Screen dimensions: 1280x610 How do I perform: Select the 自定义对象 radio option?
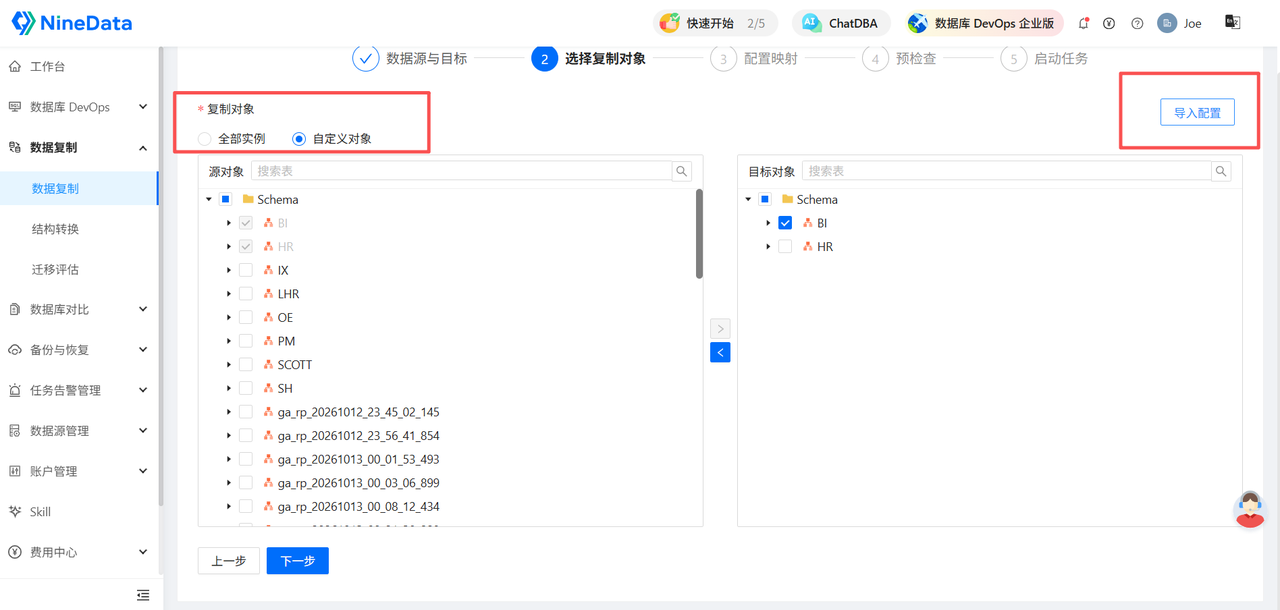pyautogui.click(x=299, y=139)
